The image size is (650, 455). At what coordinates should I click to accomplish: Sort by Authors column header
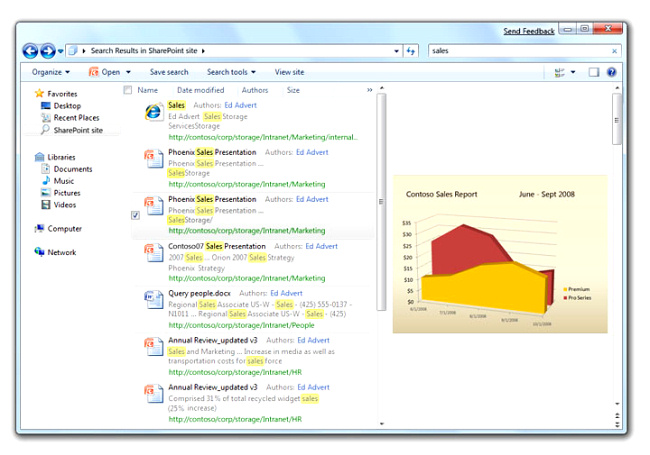(255, 90)
